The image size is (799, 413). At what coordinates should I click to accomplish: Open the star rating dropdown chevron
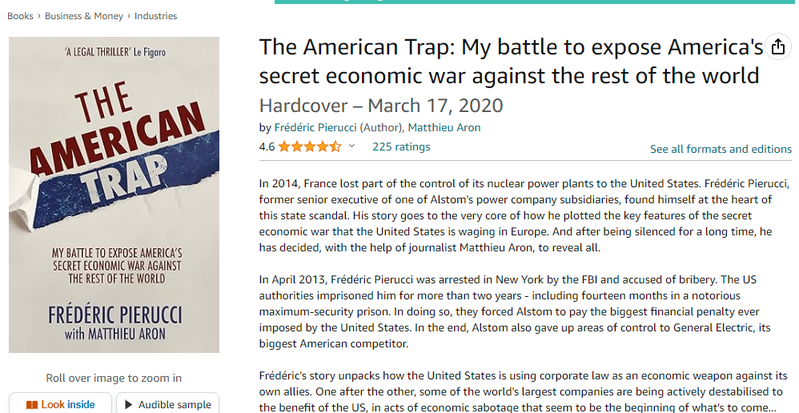pos(351,147)
